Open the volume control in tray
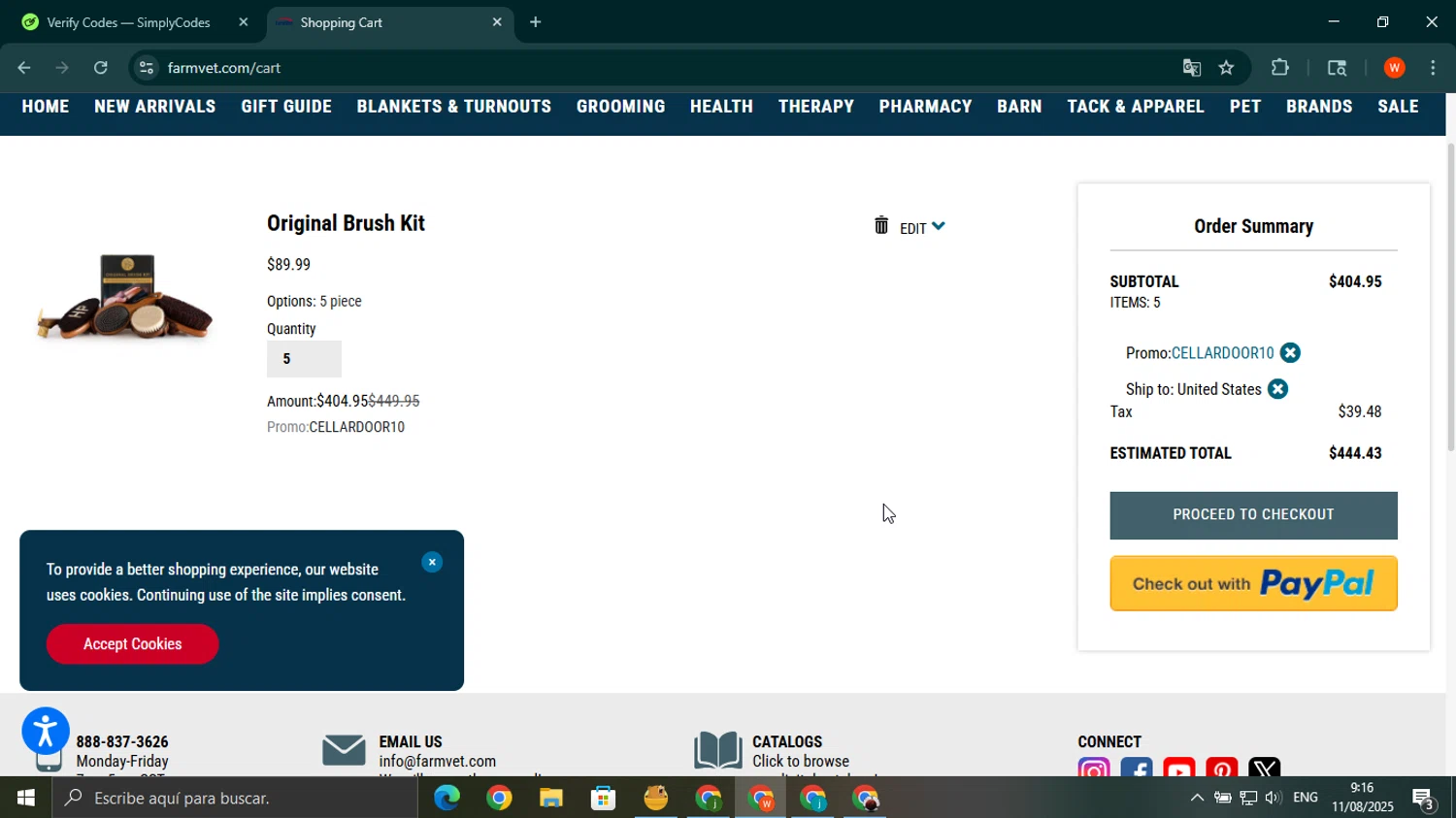The height and width of the screenshot is (818, 1456). point(1273,799)
